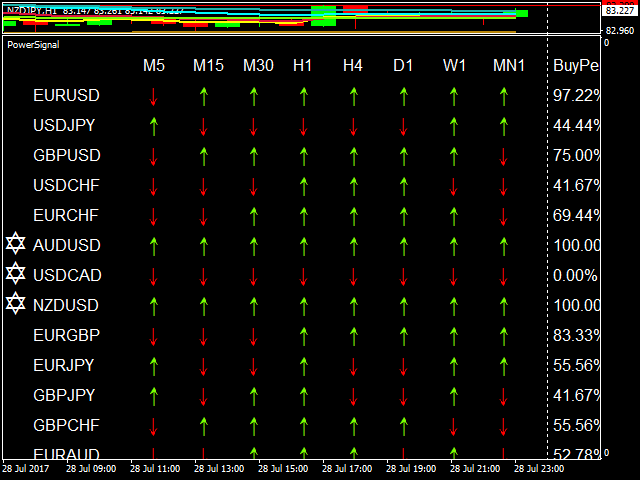The image size is (640, 480).
Task: Click the GBPCHF W1 red down arrow
Action: 453,426
